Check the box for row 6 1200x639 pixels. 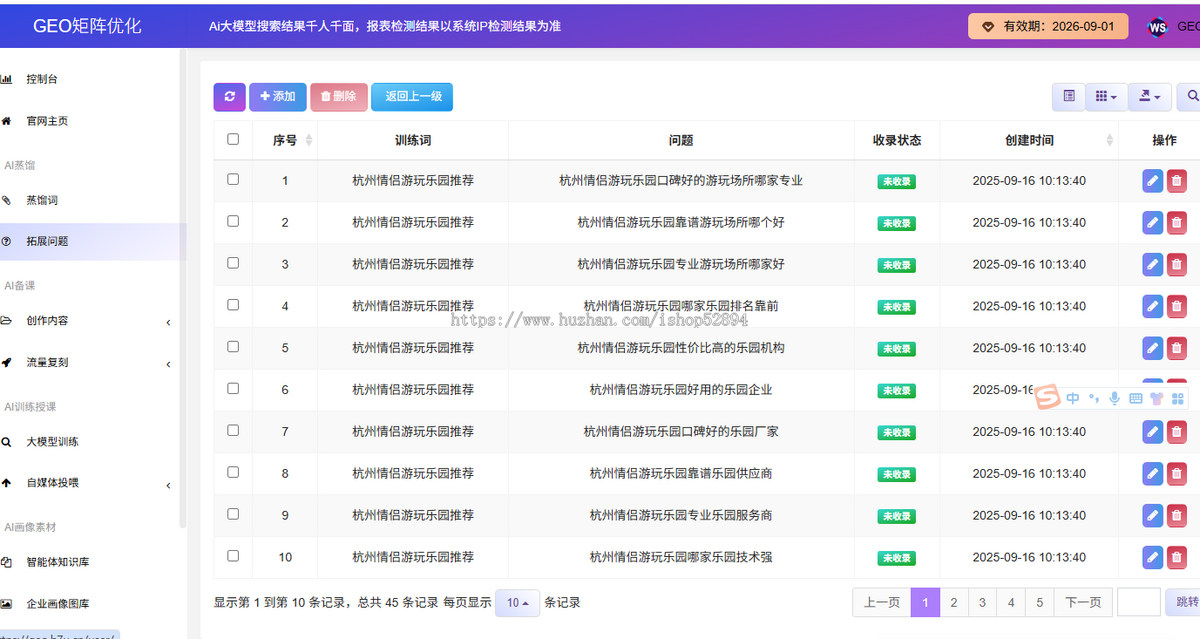point(233,388)
